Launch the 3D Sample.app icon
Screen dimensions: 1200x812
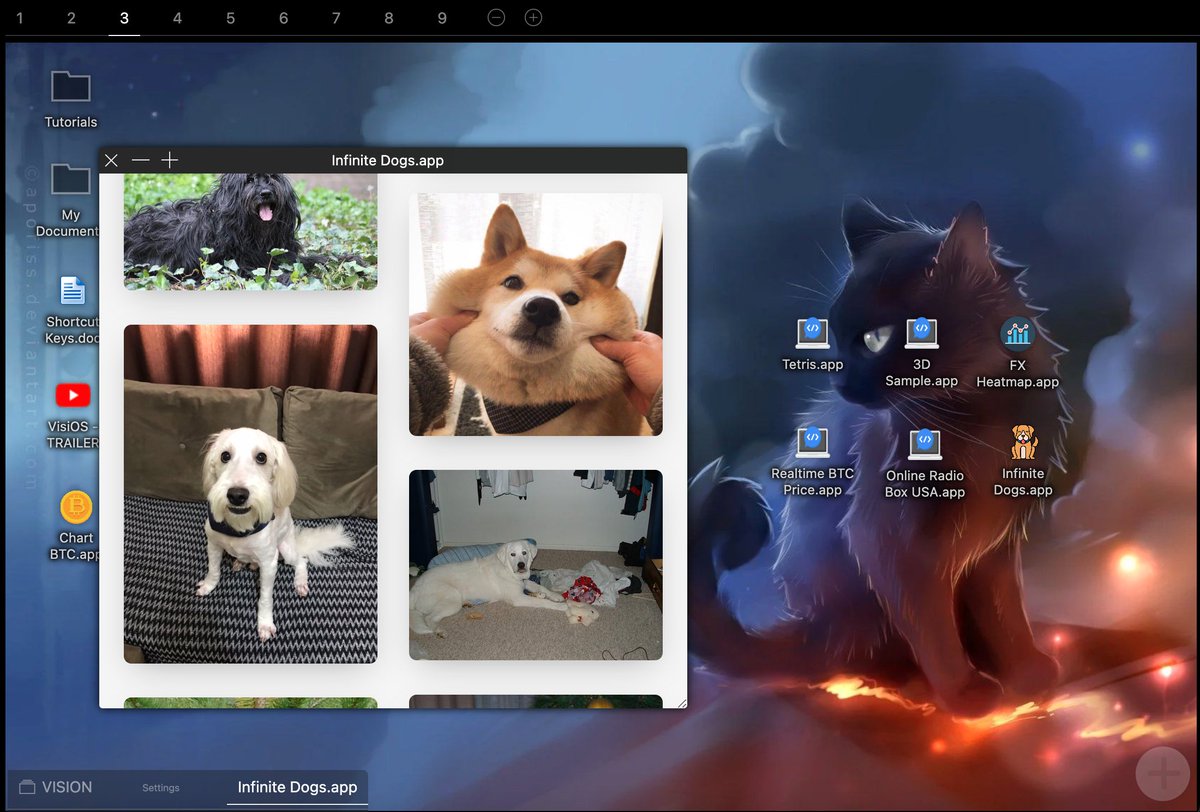[922, 334]
